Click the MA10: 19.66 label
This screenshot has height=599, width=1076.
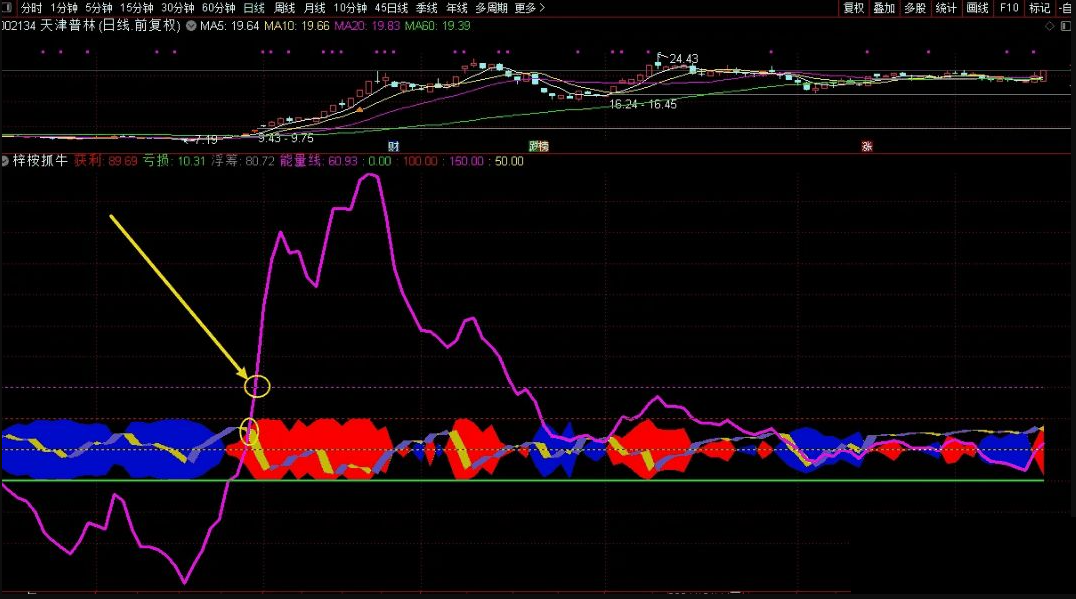297,26
